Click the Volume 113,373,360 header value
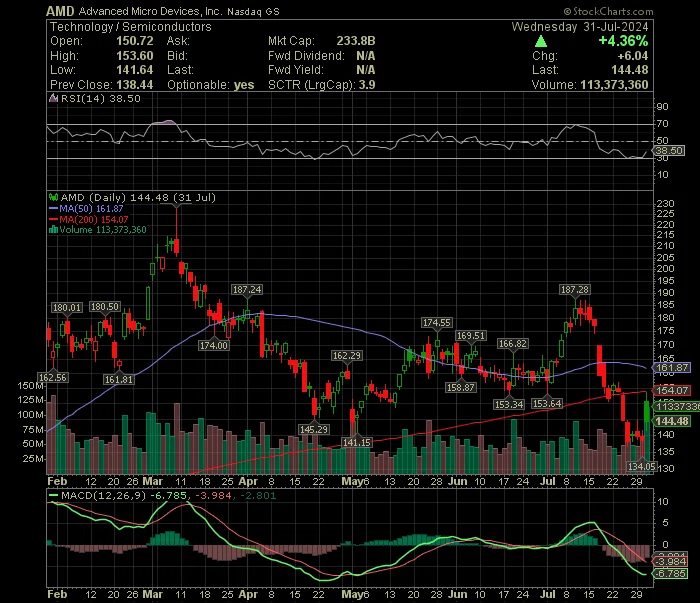The width and height of the screenshot is (700, 603). [614, 85]
